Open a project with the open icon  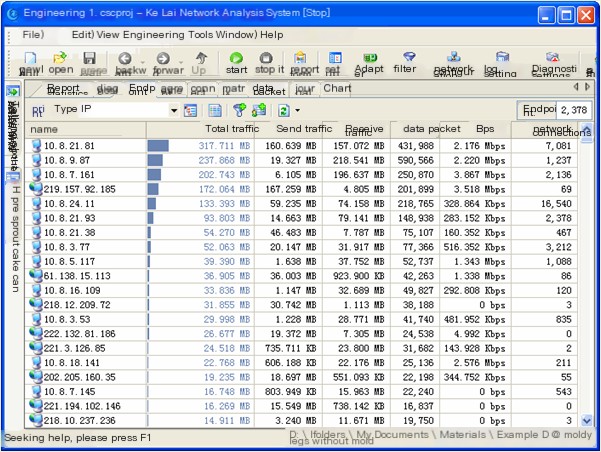click(x=60, y=58)
